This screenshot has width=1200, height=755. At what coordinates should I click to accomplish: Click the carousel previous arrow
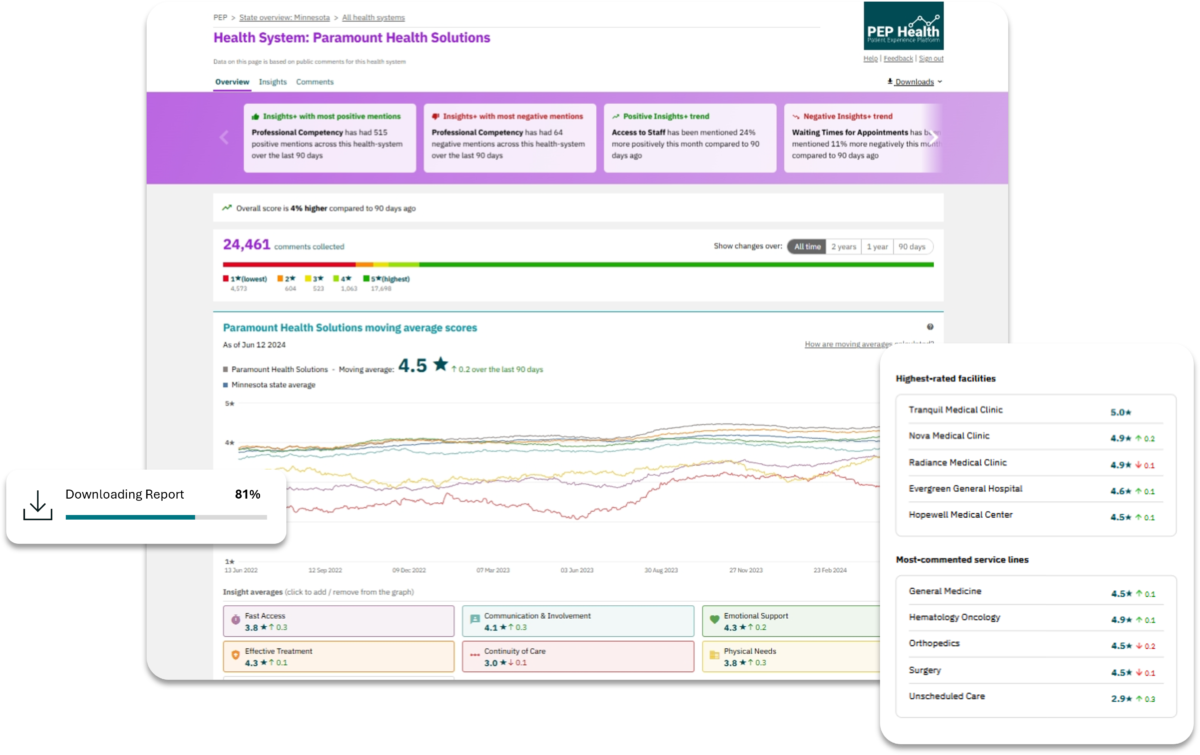[x=224, y=138]
